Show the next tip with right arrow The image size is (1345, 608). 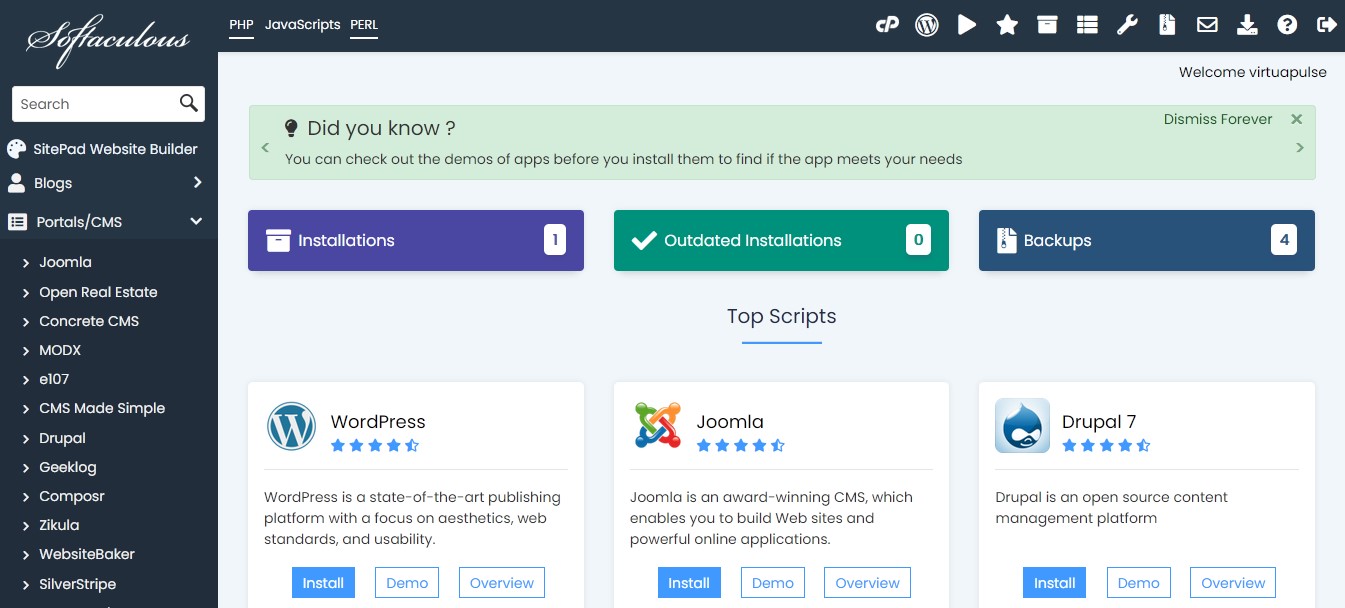tap(1300, 148)
